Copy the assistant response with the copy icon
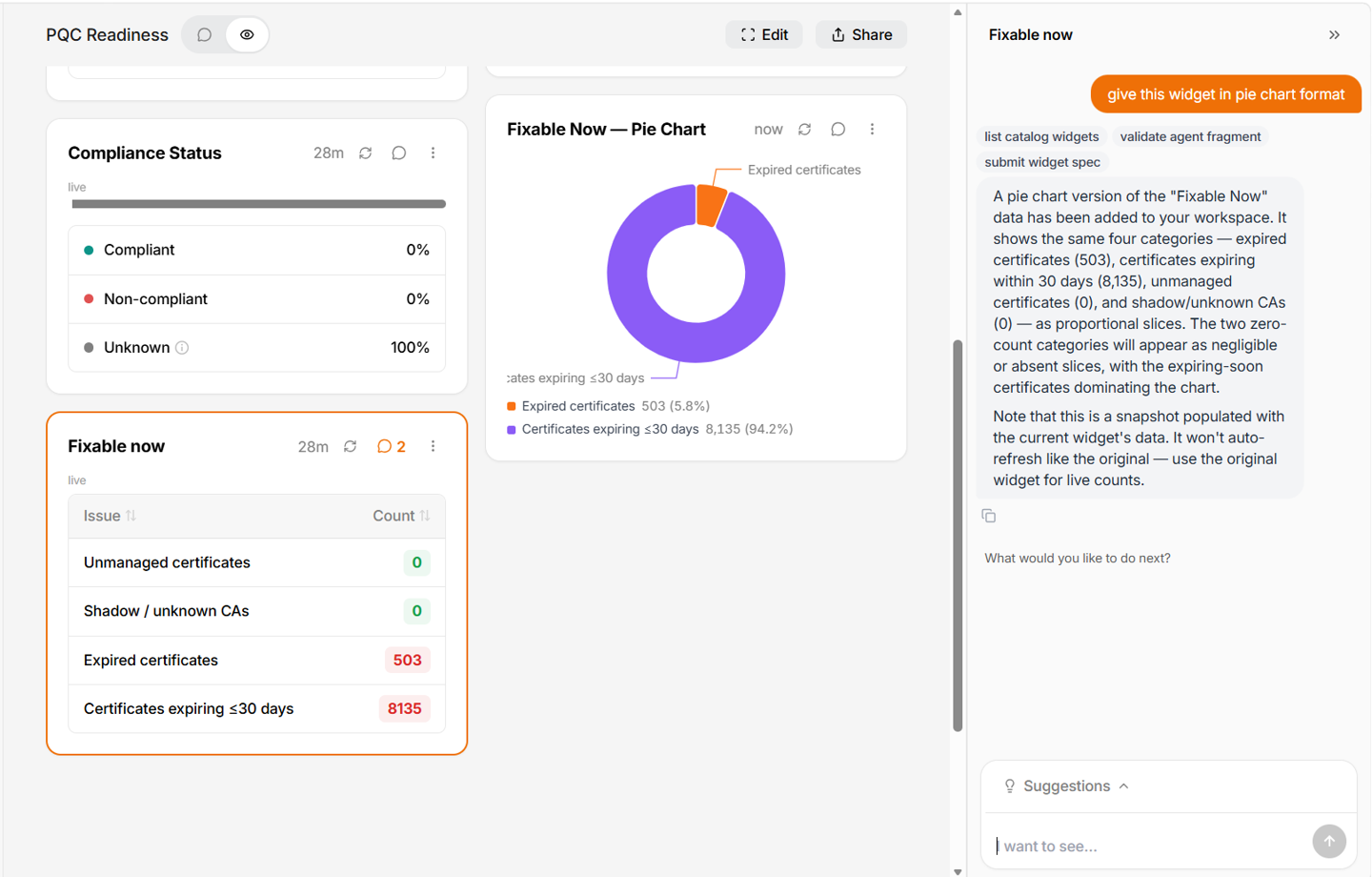The image size is (1372, 877). click(x=989, y=516)
